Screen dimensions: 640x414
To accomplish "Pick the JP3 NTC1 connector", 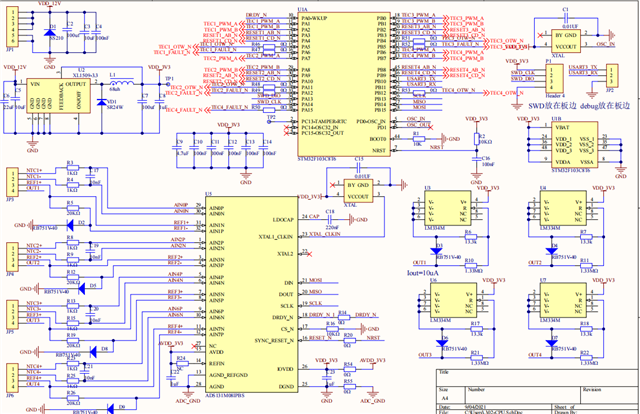I will [x=12, y=182].
